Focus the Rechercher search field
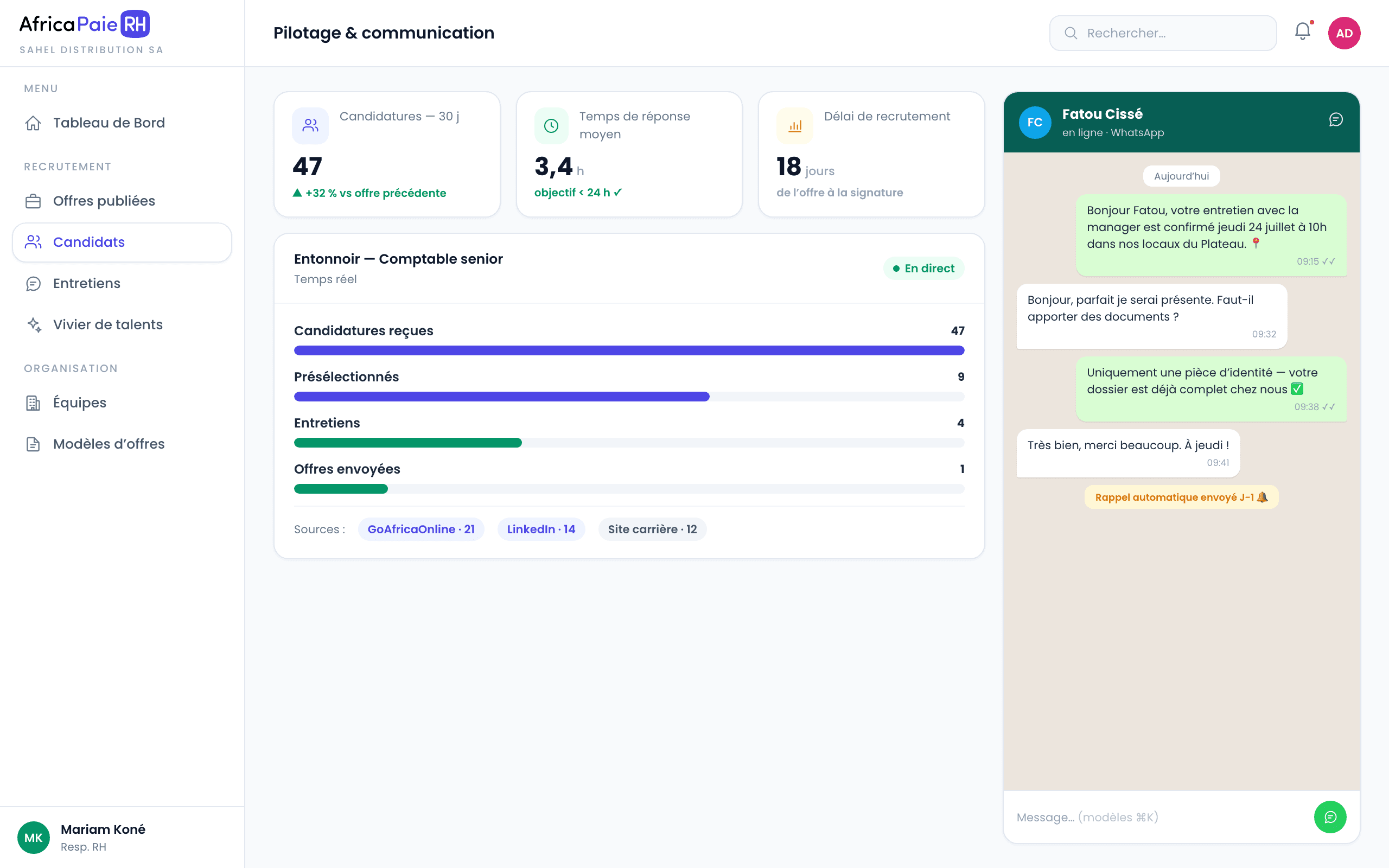The width and height of the screenshot is (1389, 868). pos(1163,33)
